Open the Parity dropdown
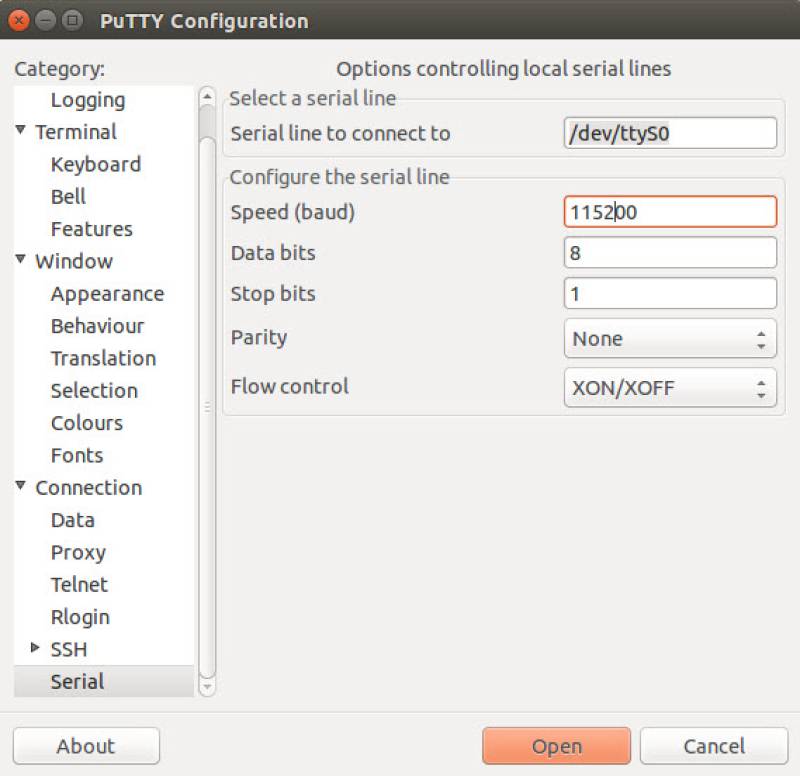 [670, 339]
